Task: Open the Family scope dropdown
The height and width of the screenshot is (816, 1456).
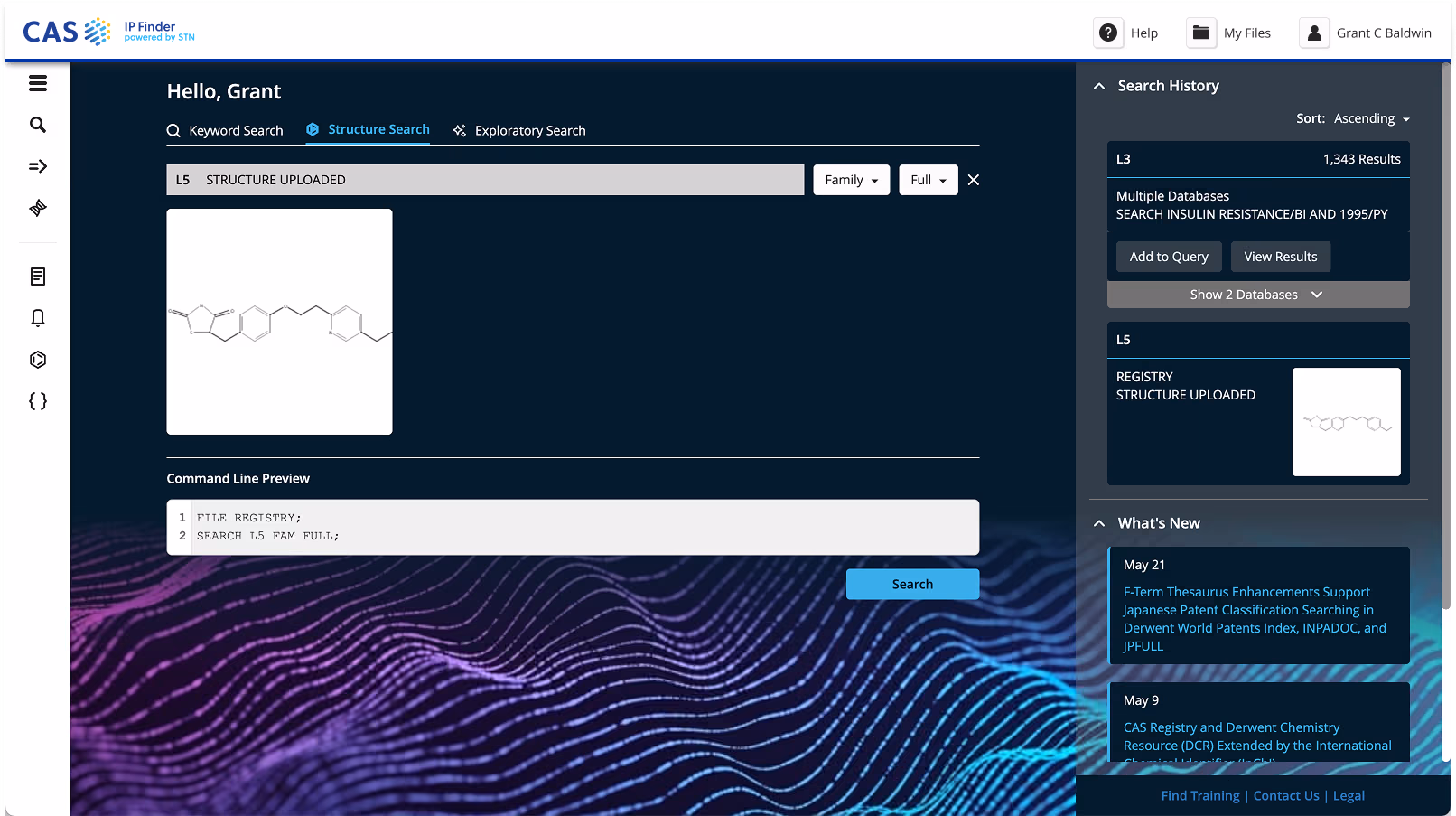Action: [x=850, y=179]
